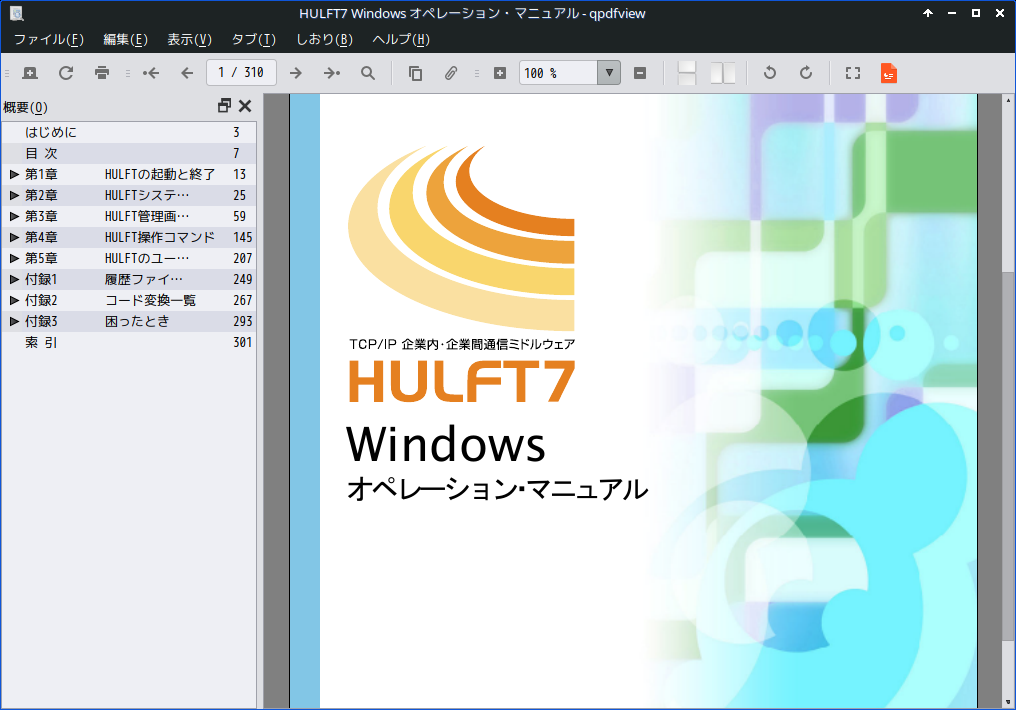Expand the 第2章 outline entry
Screen dimensions: 1016x710
(14, 195)
